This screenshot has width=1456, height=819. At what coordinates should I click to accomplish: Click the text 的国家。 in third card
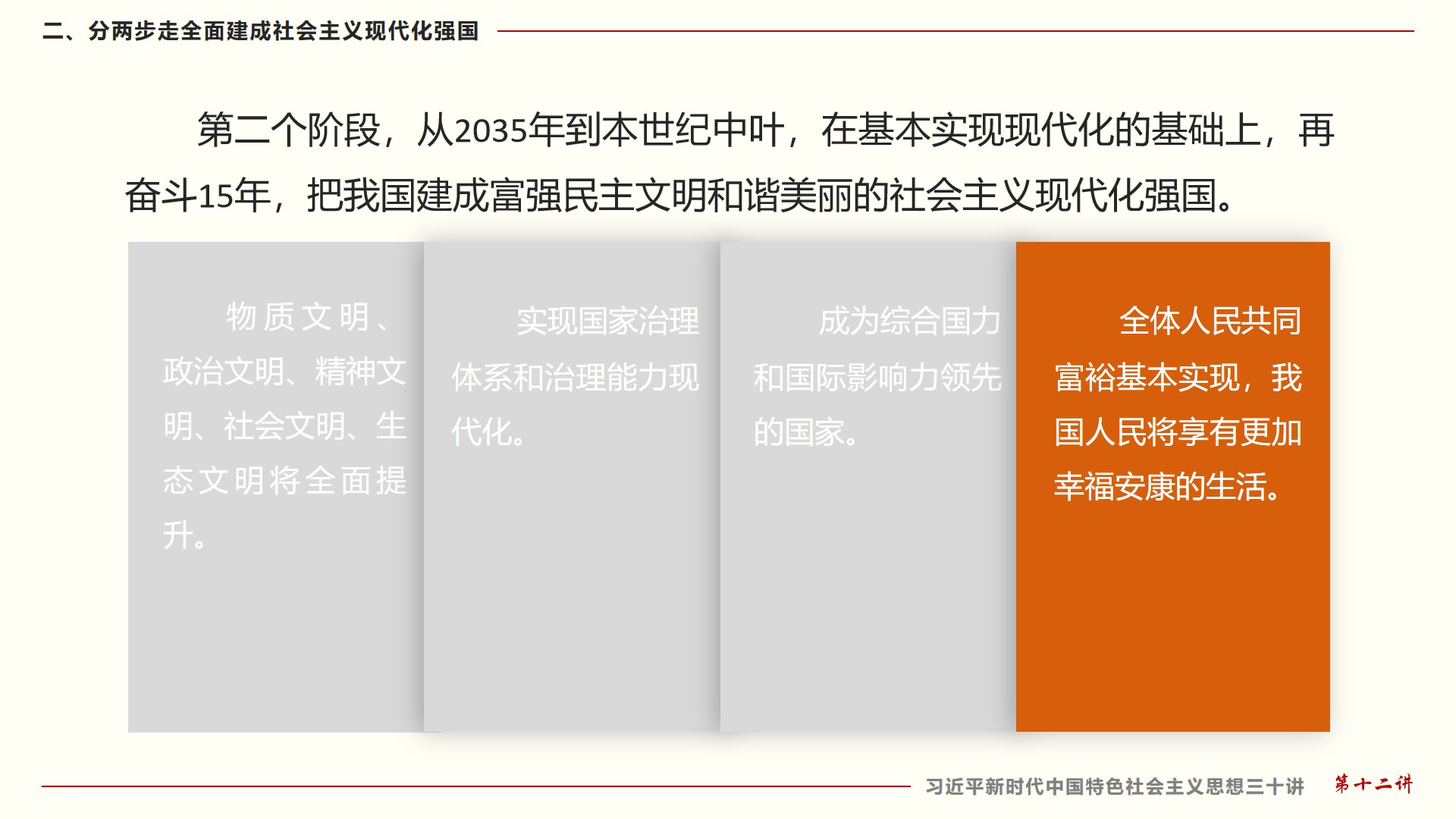point(805,432)
